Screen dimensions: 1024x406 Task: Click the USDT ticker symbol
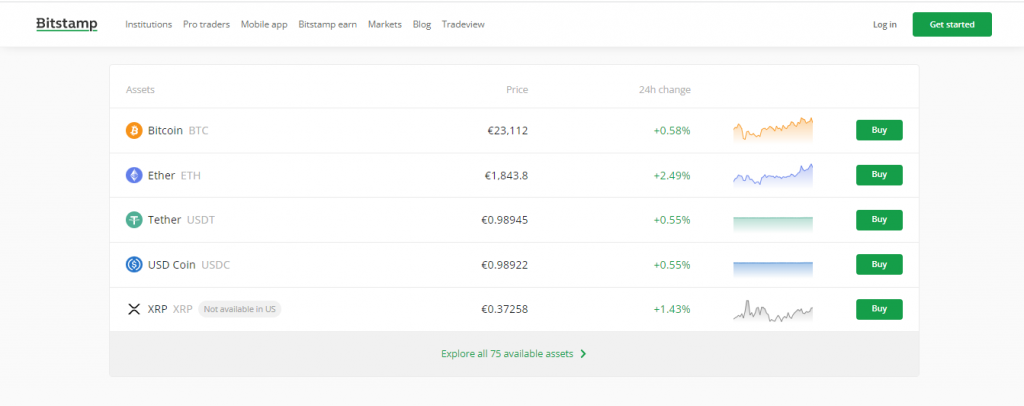pyautogui.click(x=201, y=220)
